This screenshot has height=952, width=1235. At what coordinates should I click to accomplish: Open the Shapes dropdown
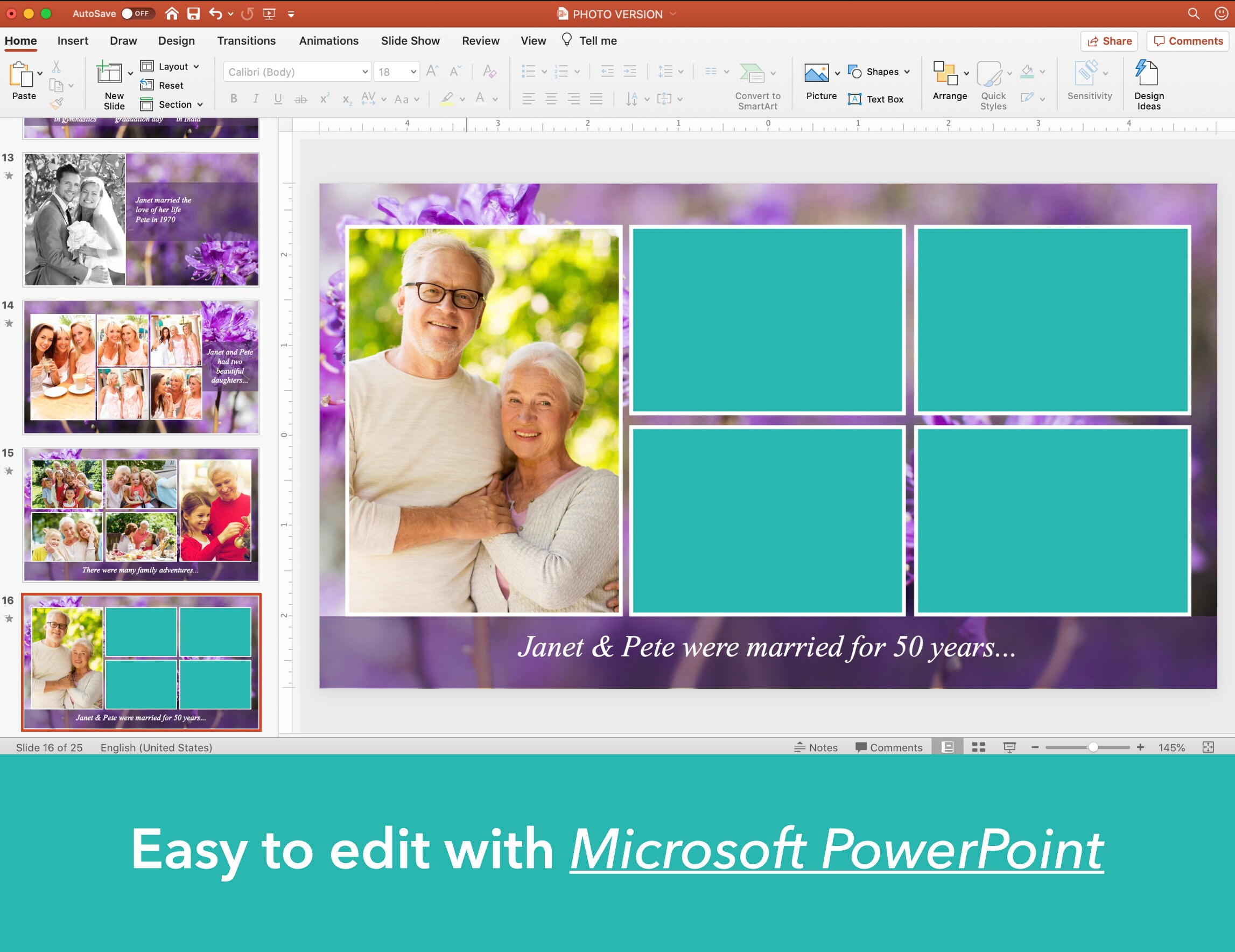click(x=879, y=71)
